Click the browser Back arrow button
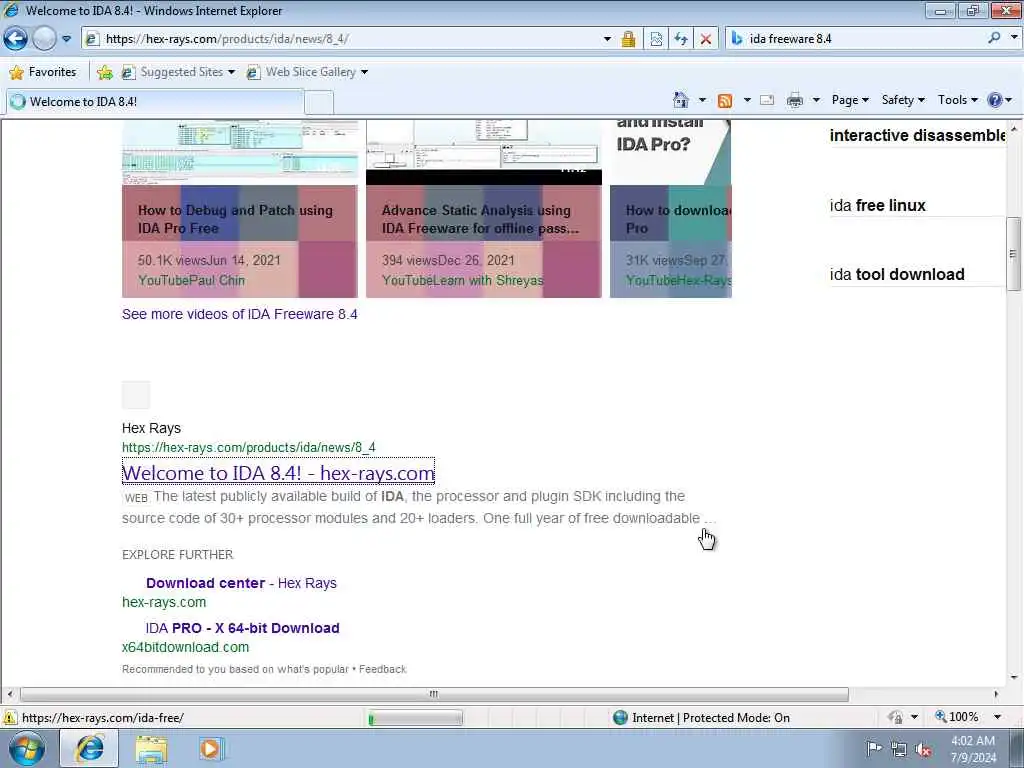Image resolution: width=1024 pixels, height=768 pixels. [x=16, y=39]
